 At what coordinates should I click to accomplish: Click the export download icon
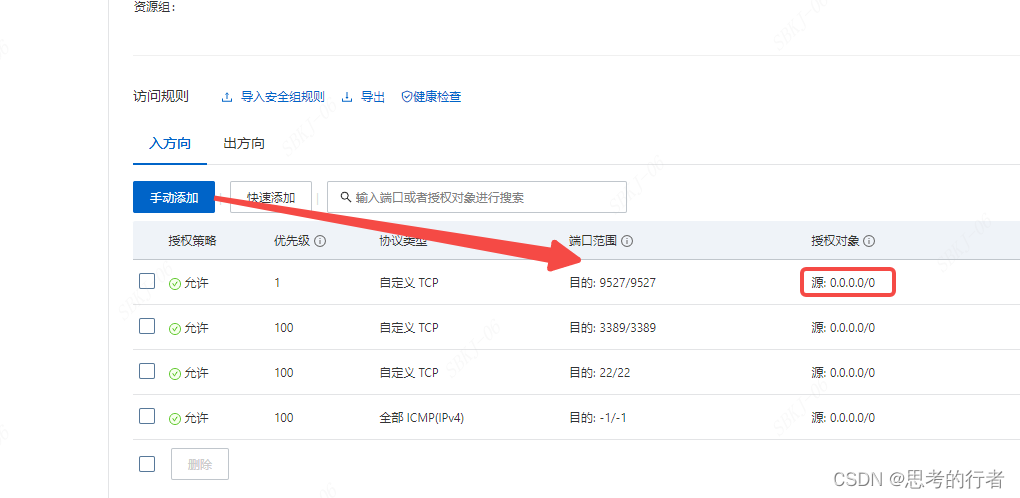point(347,98)
